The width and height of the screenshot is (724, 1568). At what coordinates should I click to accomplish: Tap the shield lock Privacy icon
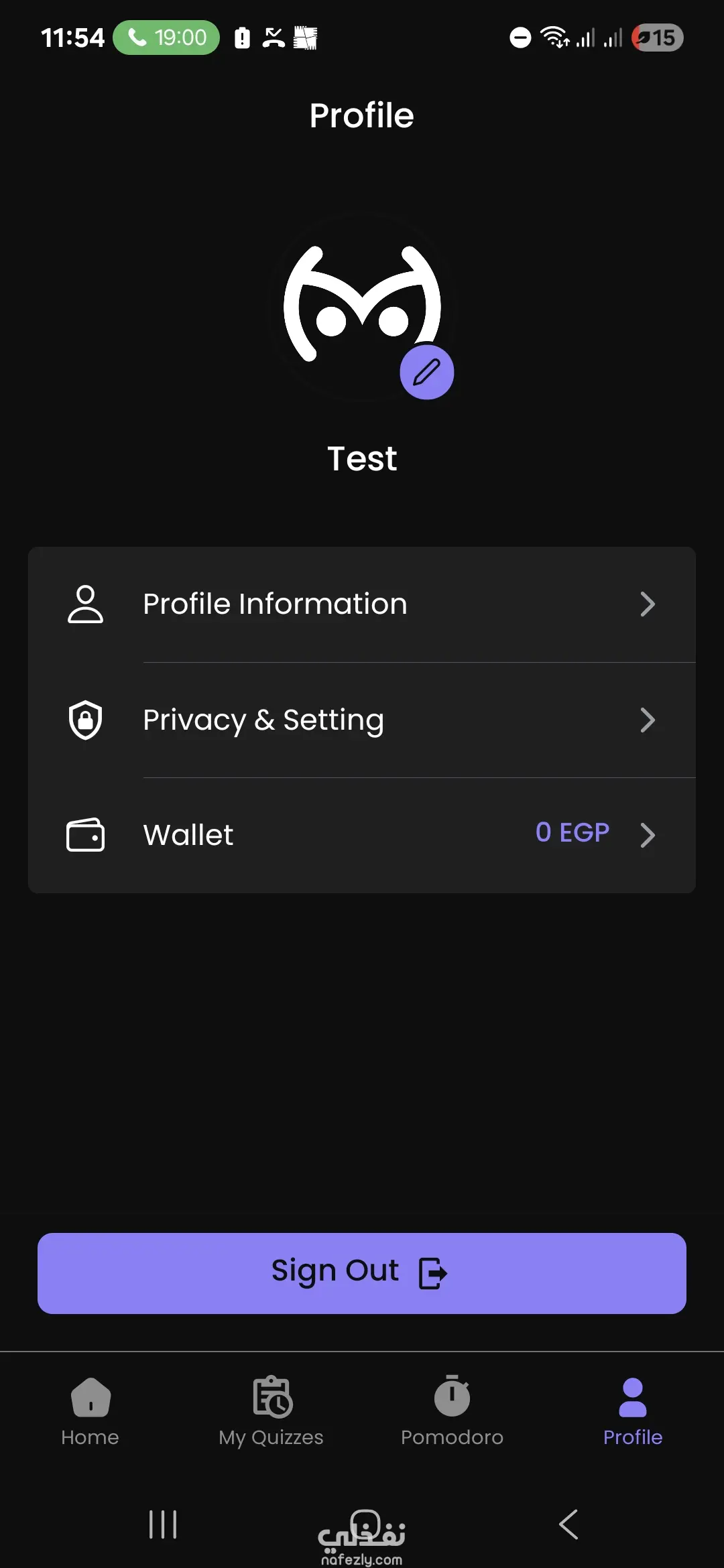click(x=86, y=720)
